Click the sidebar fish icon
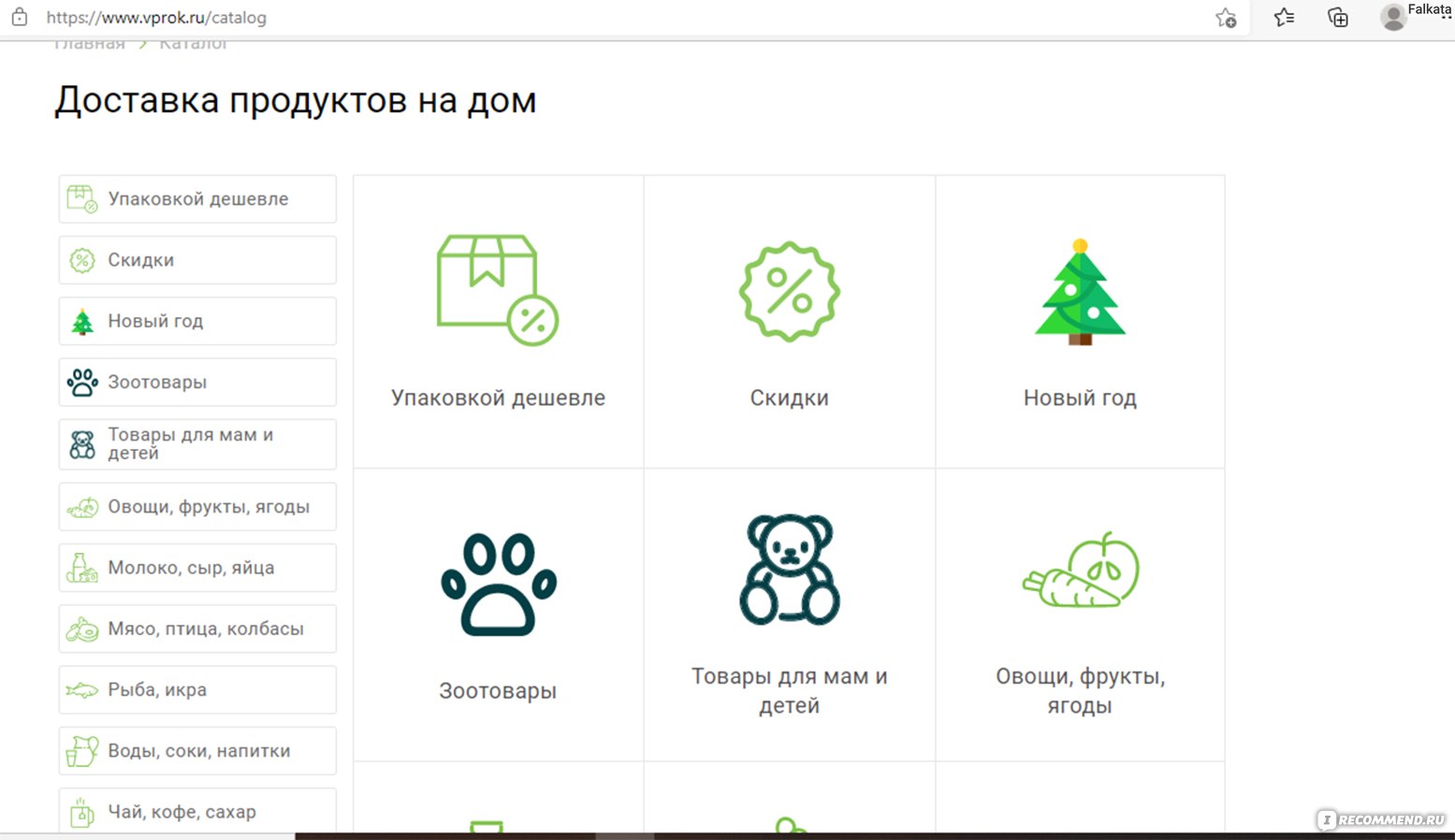 82,690
